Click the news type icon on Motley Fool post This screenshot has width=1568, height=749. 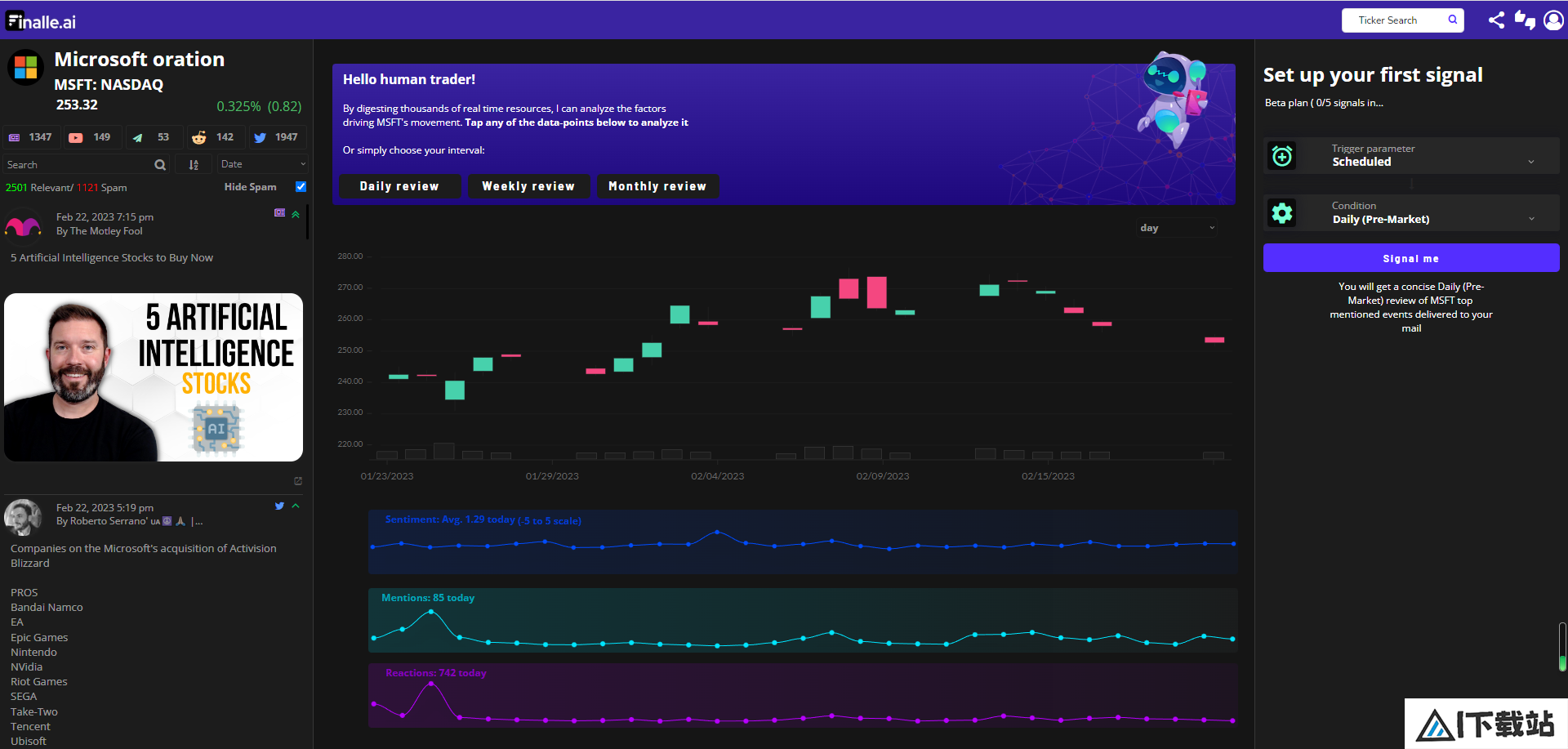279,212
